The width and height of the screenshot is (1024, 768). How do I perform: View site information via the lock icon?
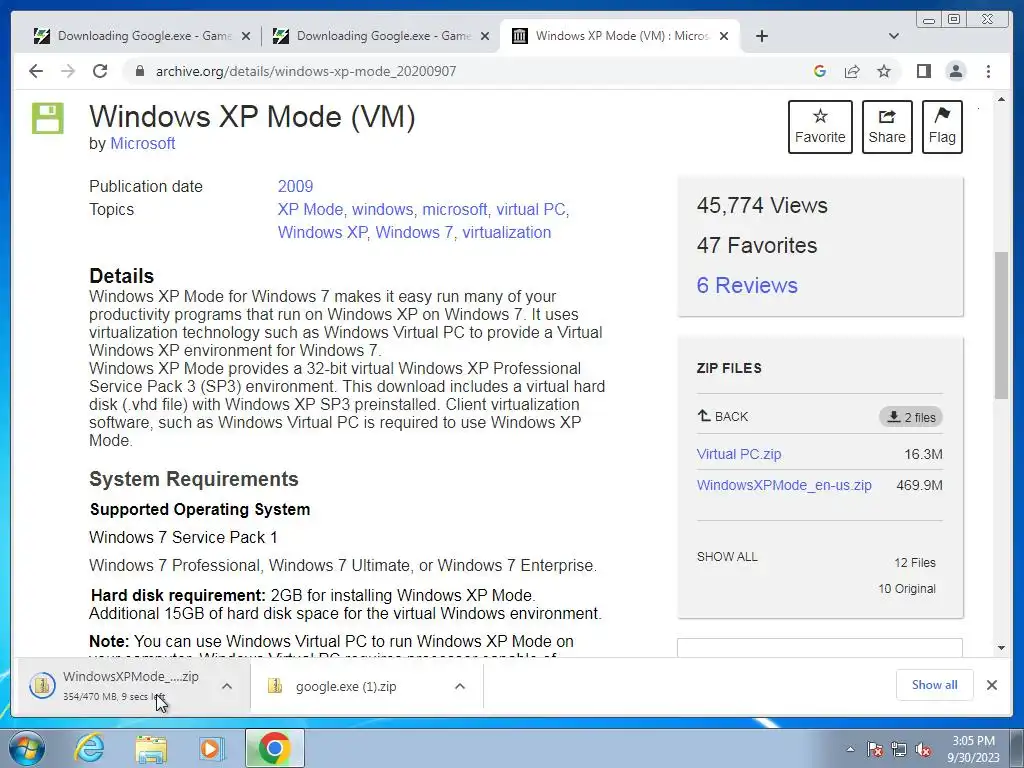(139, 71)
